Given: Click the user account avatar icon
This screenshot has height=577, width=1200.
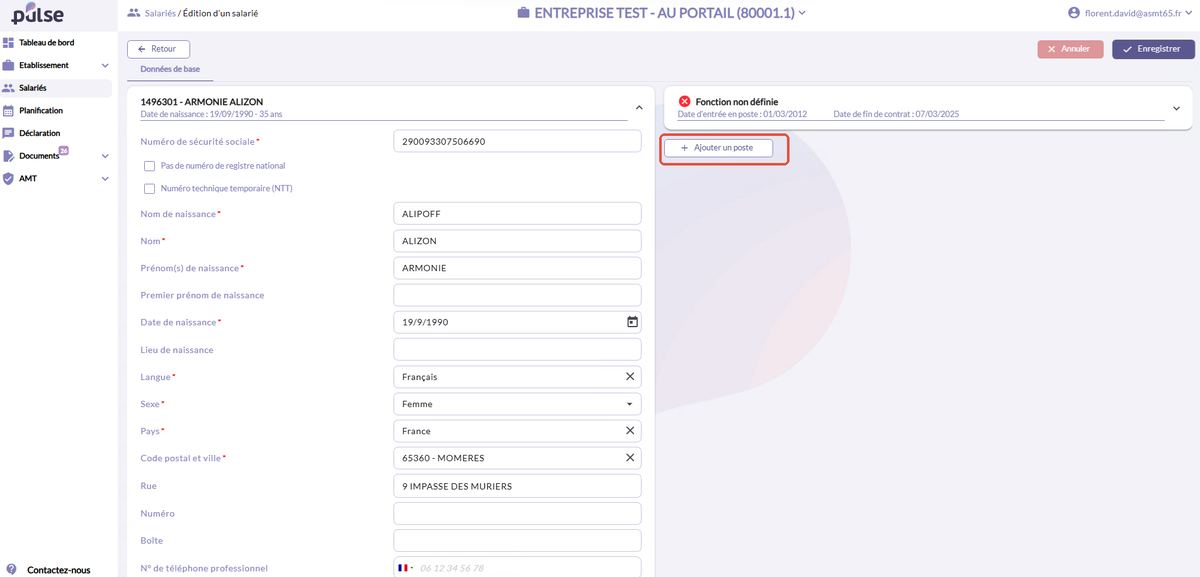Looking at the screenshot, I should [x=1074, y=13].
